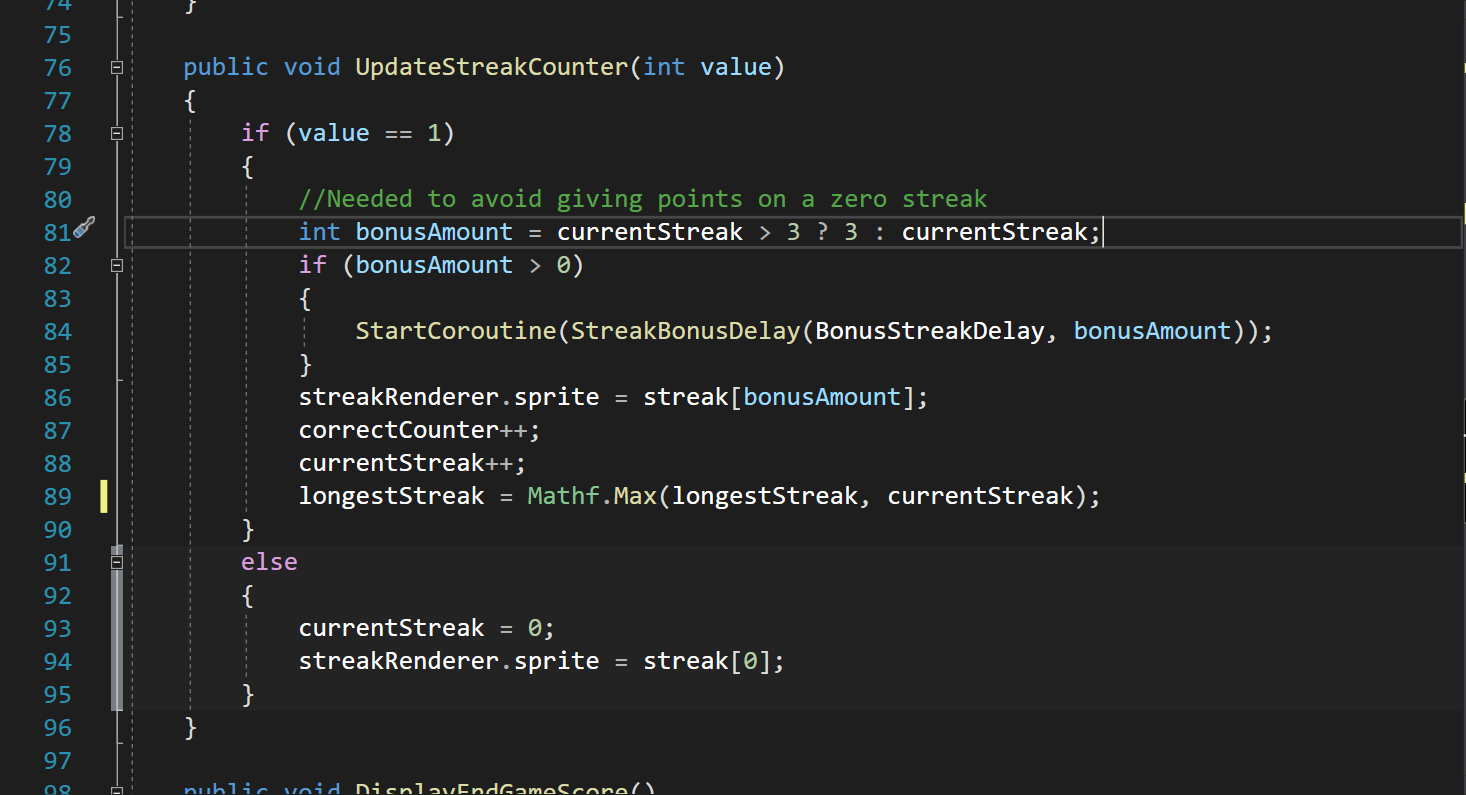
Task: Click 'int' keyword declaring bonusAmount
Action: (x=319, y=232)
